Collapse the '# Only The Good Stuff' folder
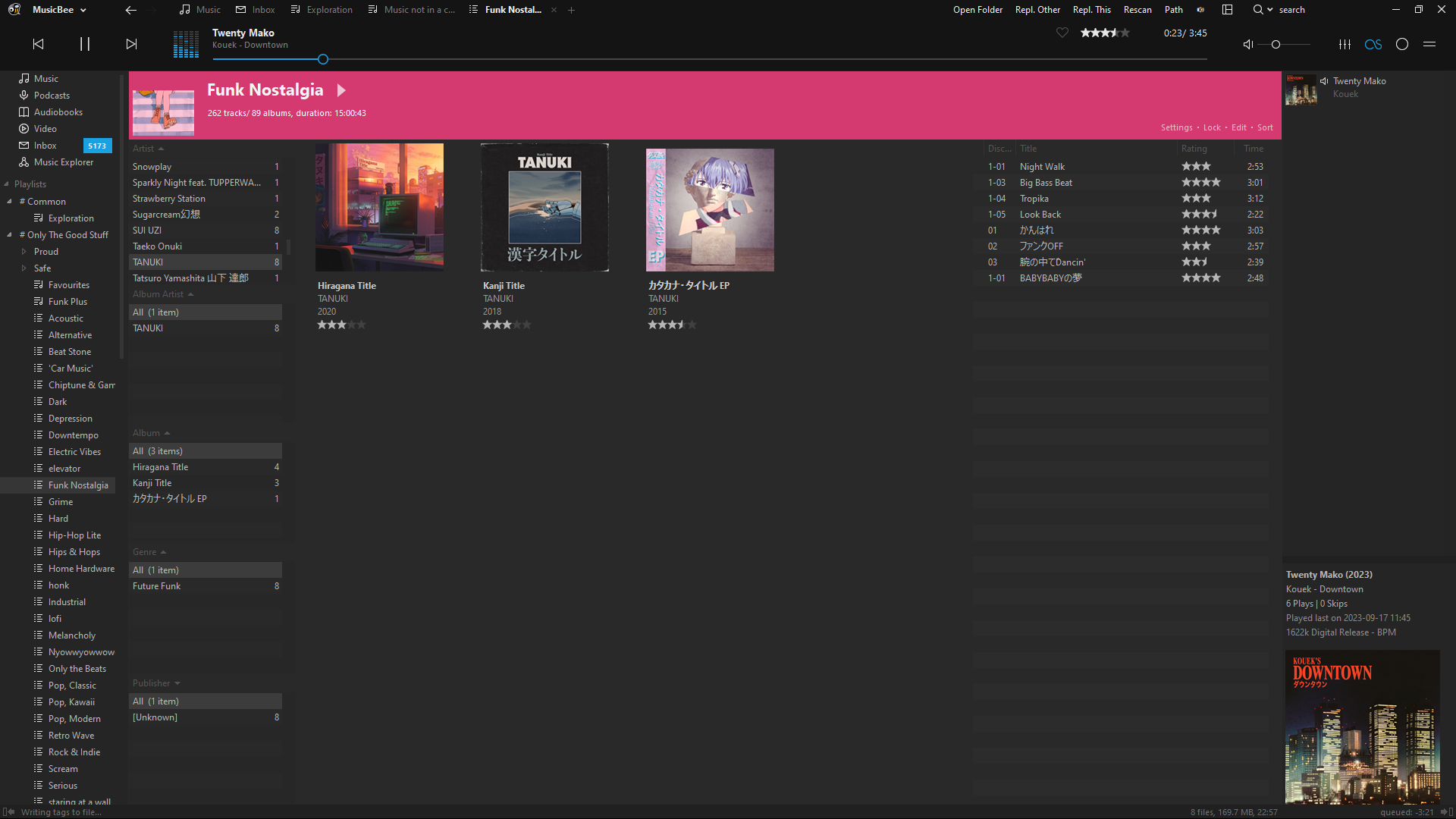 pyautogui.click(x=9, y=235)
